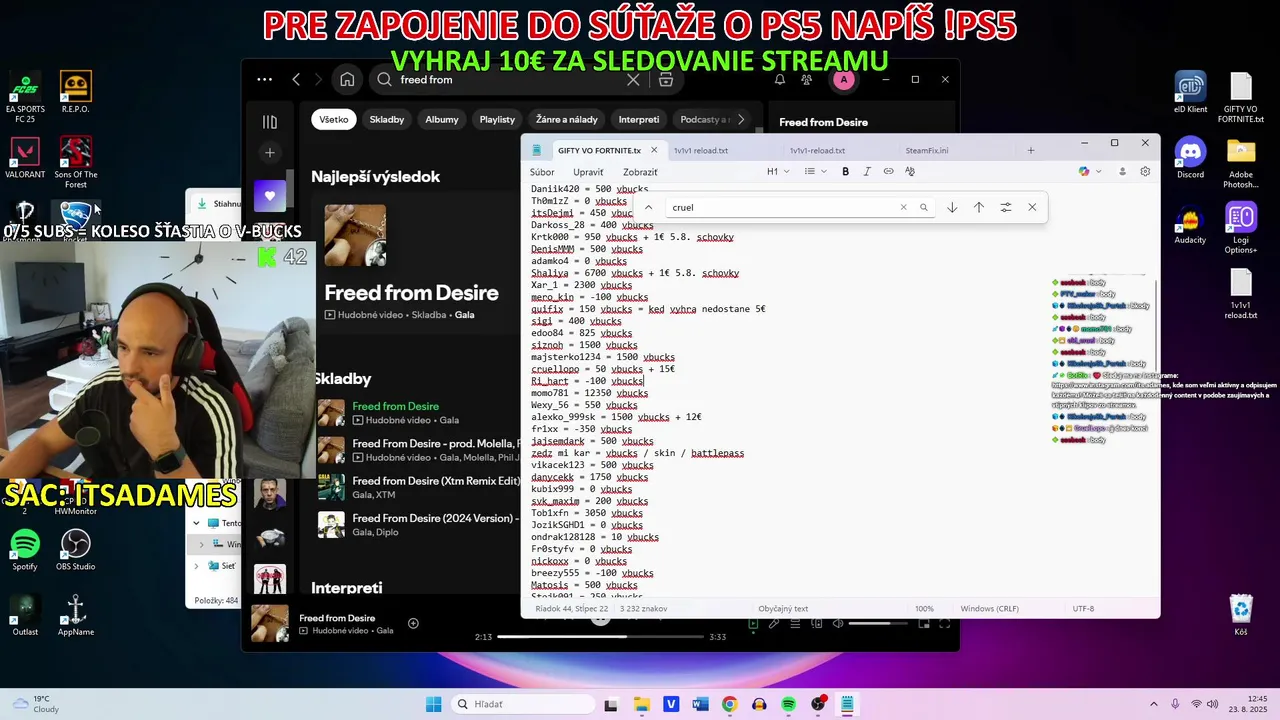Screen dimensions: 1280x720
Task: Clear the Spotify search field
Action: (x=633, y=80)
